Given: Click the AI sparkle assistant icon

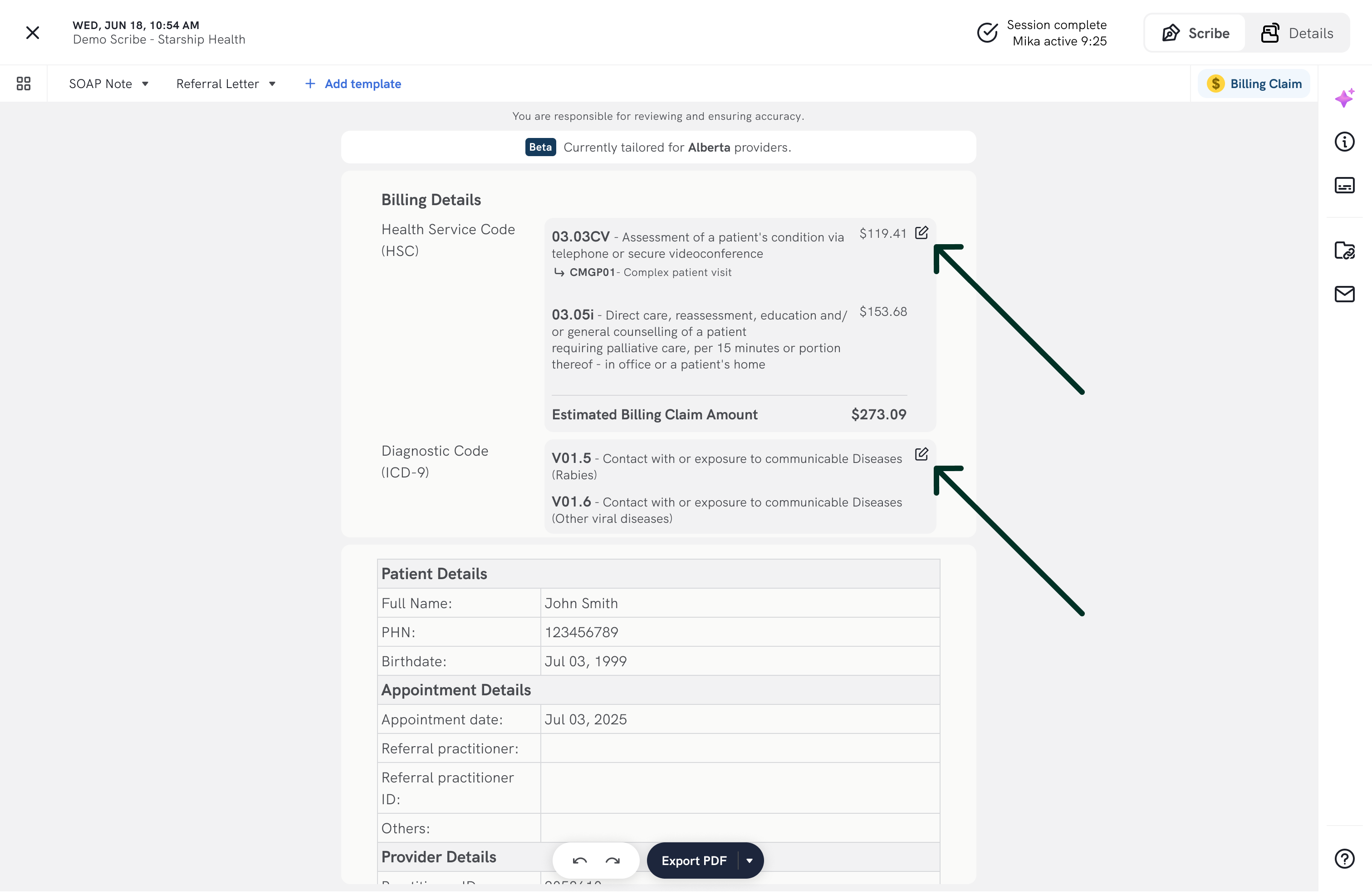Looking at the screenshot, I should click(1344, 98).
